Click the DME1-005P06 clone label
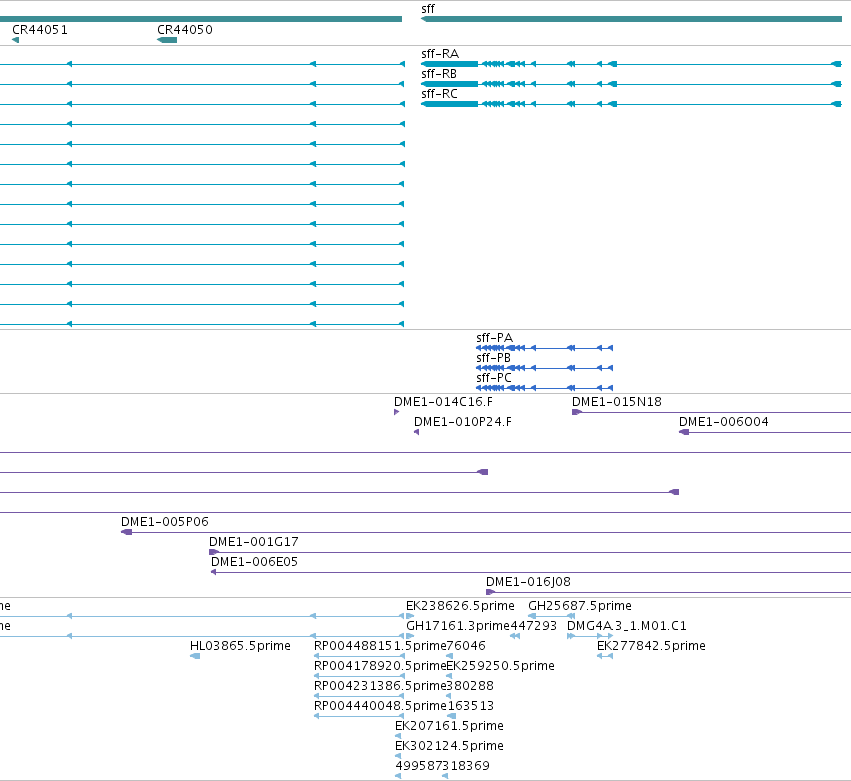 [164, 522]
